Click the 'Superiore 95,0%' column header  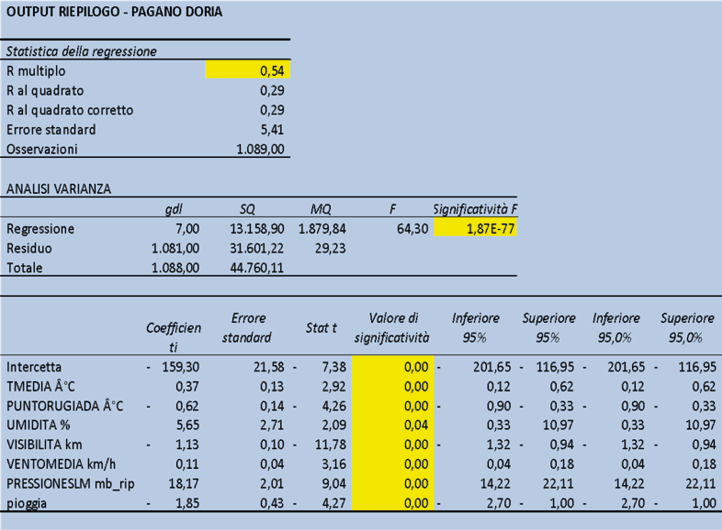click(687, 328)
